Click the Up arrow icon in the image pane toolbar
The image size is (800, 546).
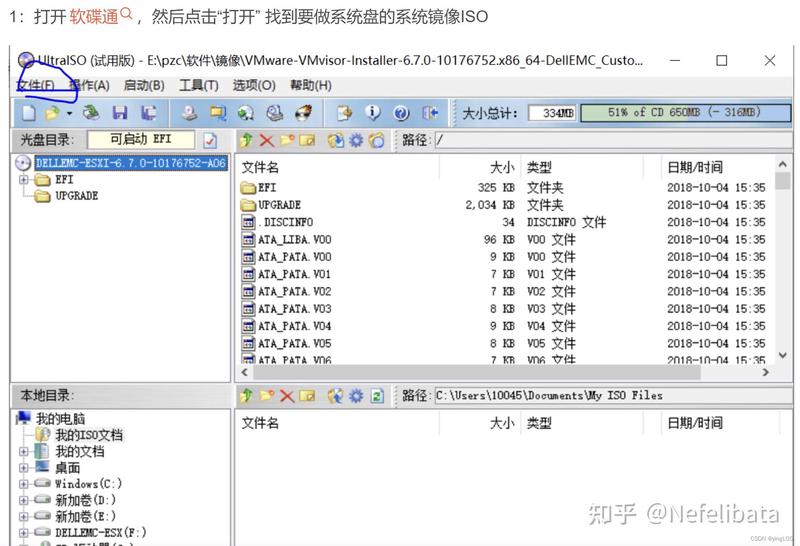point(246,140)
